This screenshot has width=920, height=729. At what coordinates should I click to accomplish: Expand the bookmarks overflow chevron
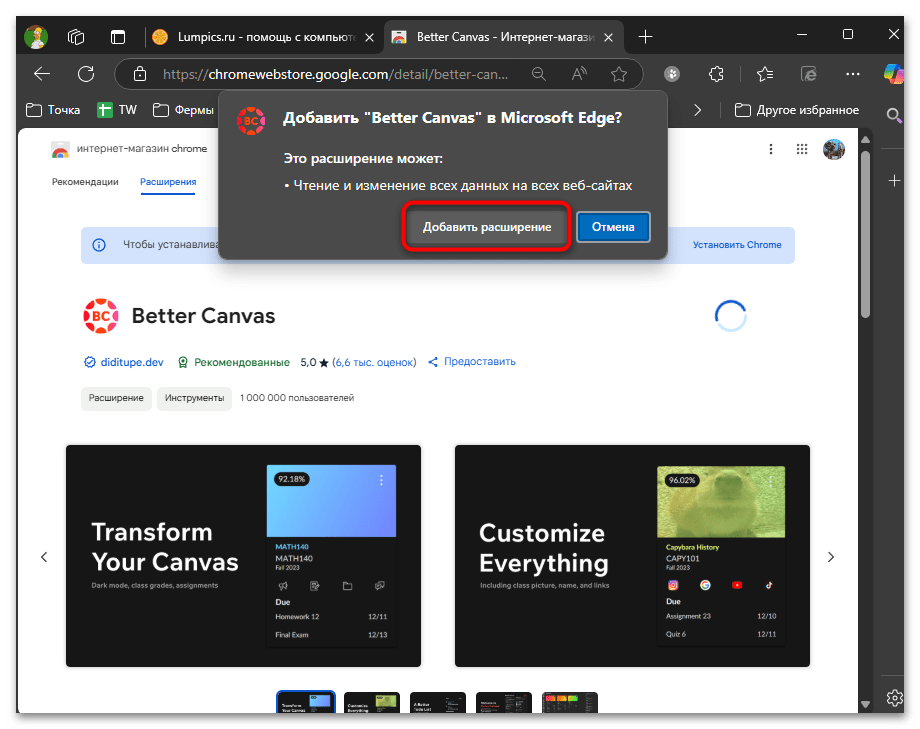click(x=697, y=110)
